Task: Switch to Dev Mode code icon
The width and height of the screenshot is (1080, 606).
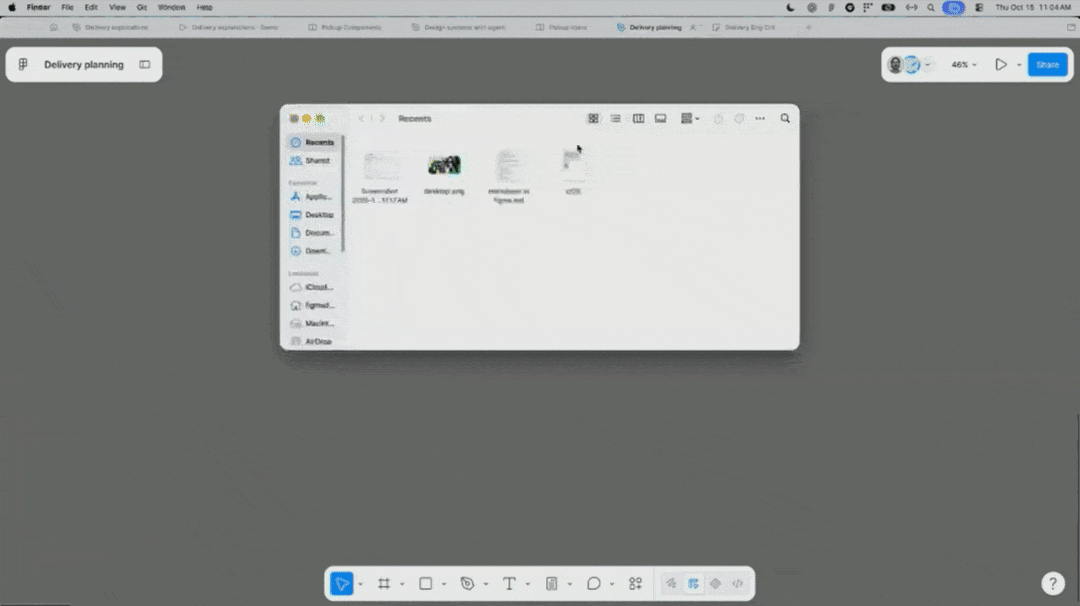Action: pos(738,584)
